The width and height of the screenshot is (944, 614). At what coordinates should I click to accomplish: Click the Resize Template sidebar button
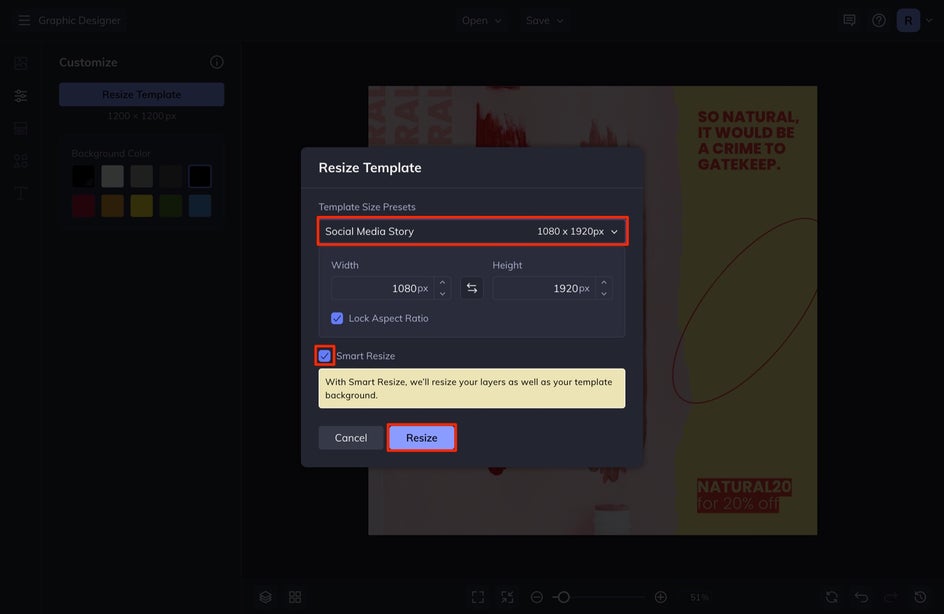141,95
